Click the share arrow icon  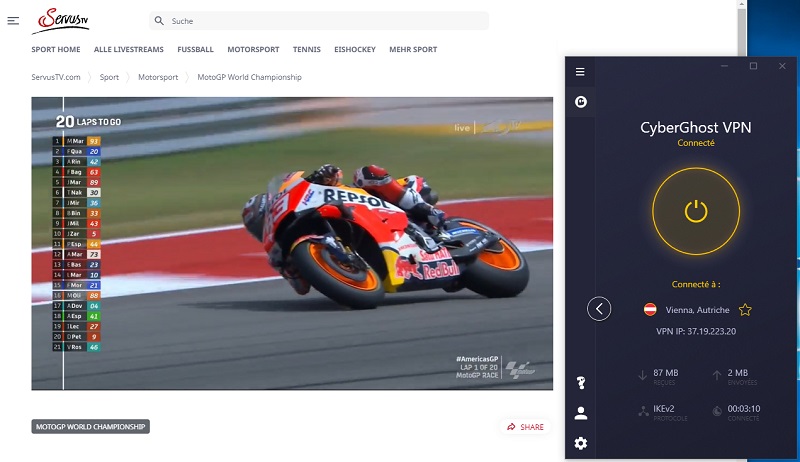point(511,427)
